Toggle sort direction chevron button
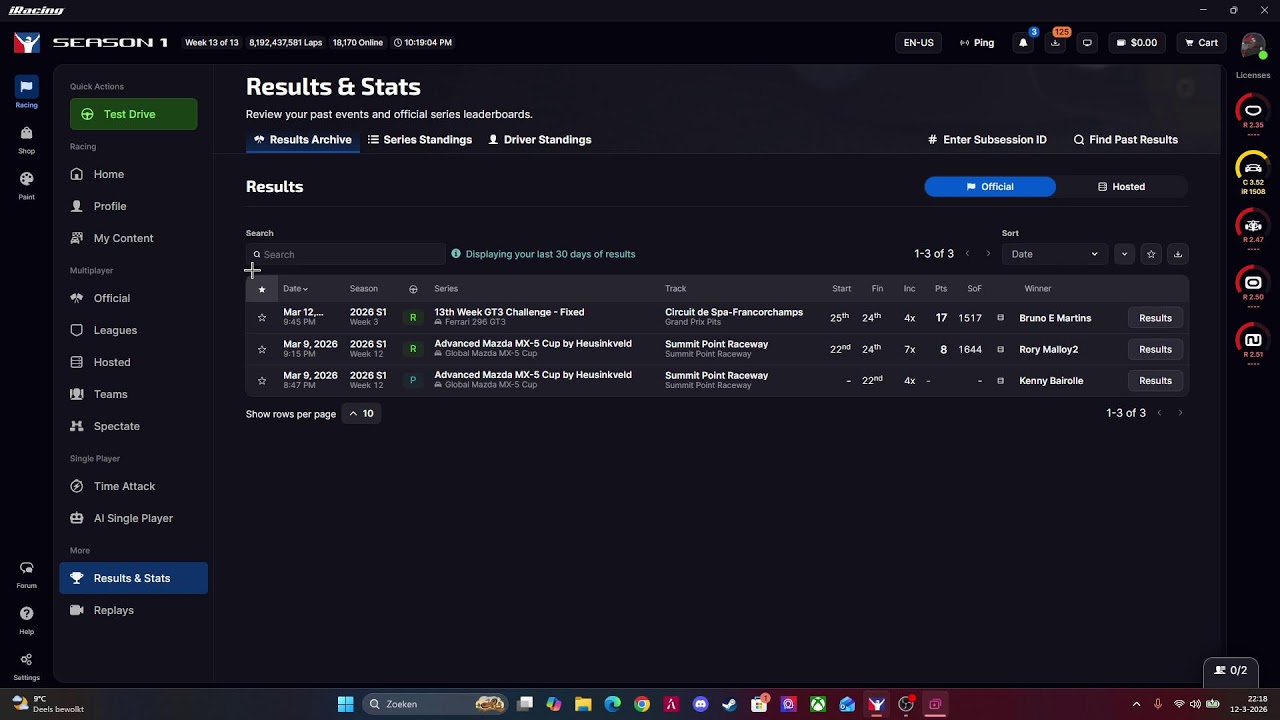Screen dimensions: 1280x720 click(x=1124, y=254)
